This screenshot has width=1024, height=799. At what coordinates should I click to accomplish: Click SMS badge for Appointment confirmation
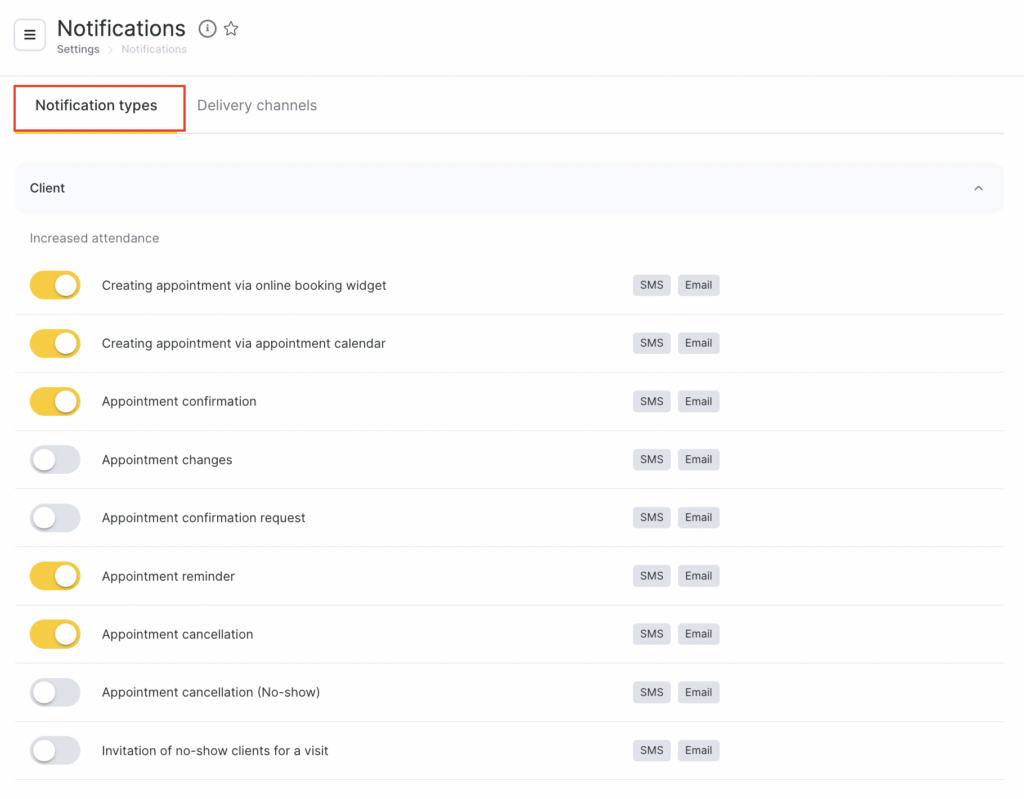click(x=651, y=402)
